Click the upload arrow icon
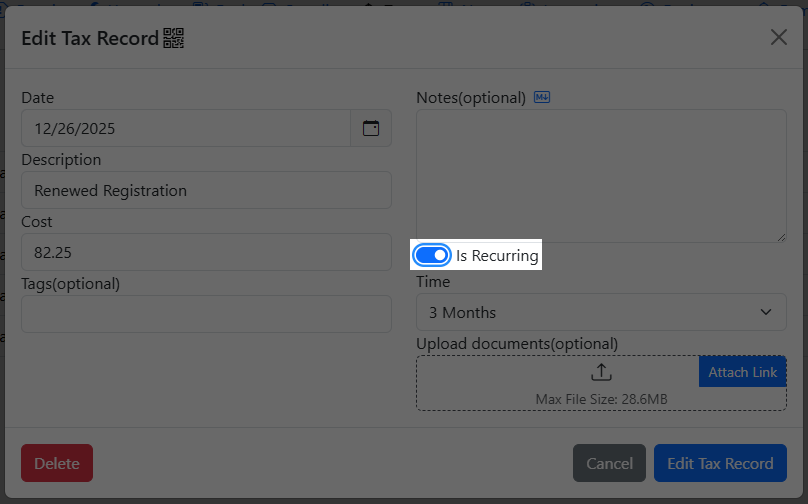This screenshot has height=504, width=808. [x=601, y=372]
